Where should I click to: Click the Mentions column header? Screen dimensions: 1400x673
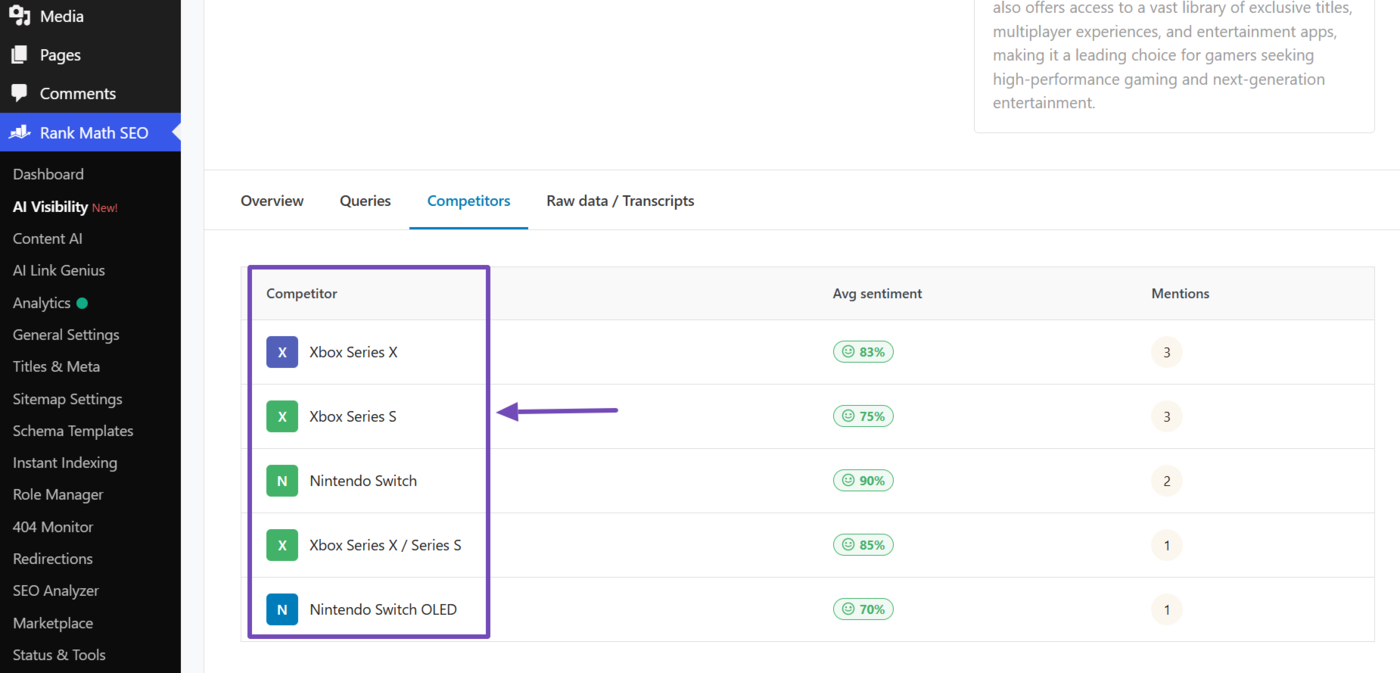[1180, 294]
